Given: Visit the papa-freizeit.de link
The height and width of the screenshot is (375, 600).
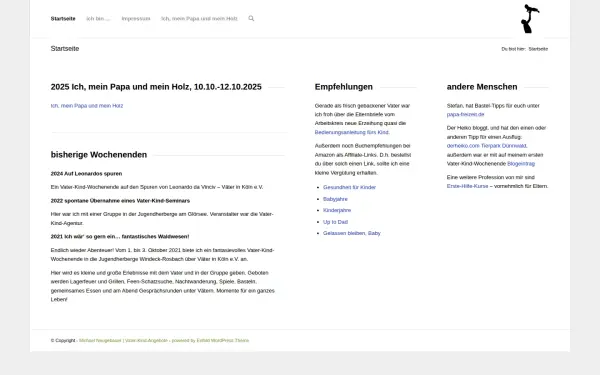Looking at the screenshot, I should pos(465,114).
